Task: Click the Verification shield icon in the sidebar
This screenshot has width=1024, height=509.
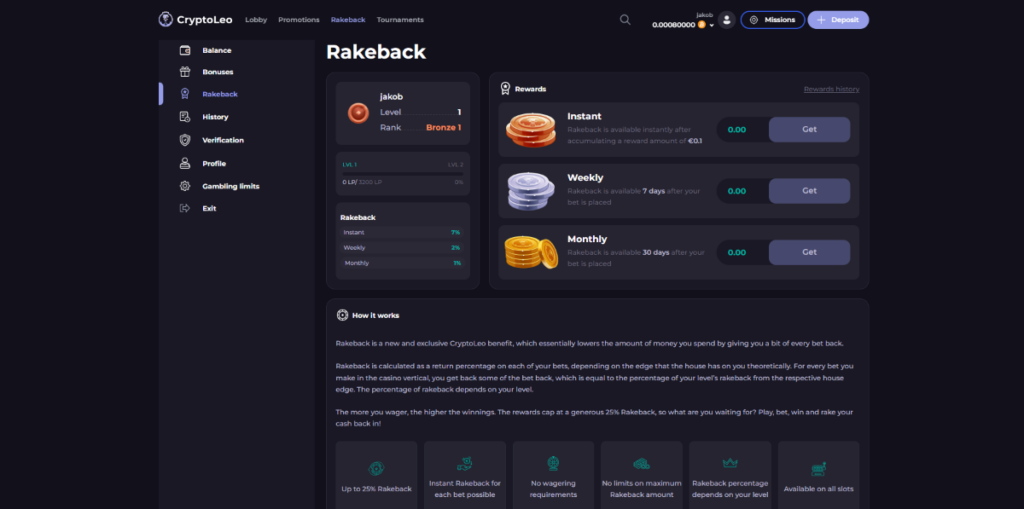Action: [x=185, y=140]
